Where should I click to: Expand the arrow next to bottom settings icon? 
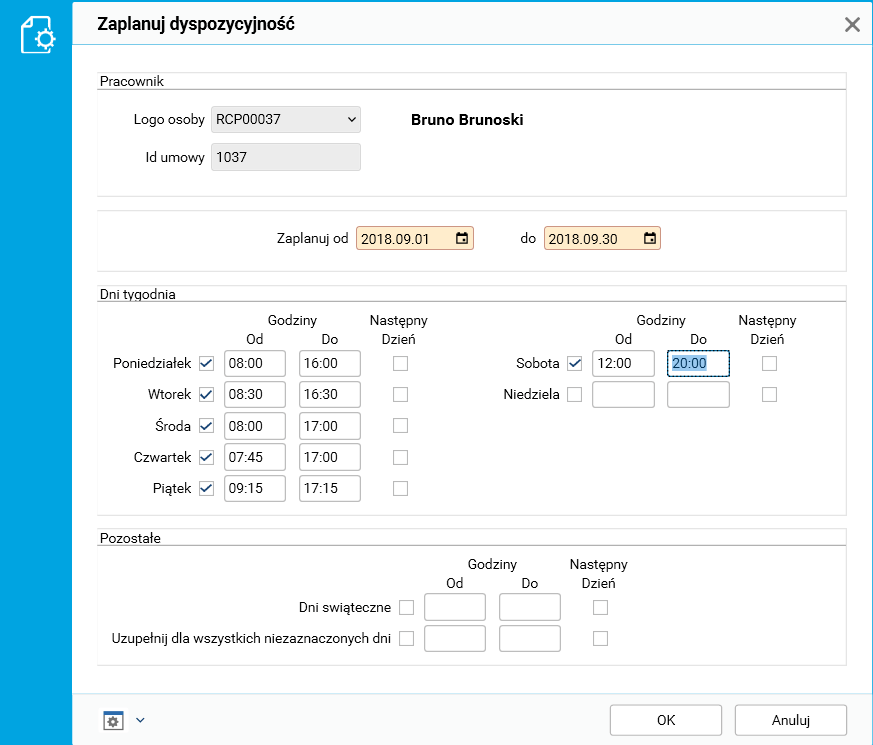tap(140, 720)
